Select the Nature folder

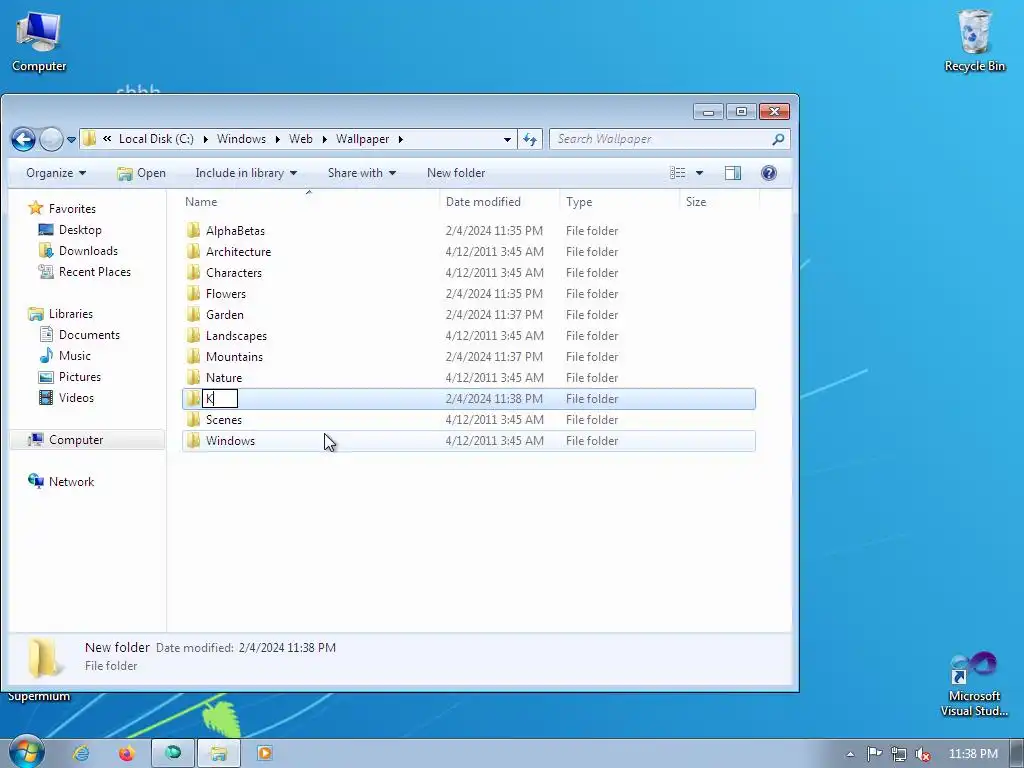(468, 377)
